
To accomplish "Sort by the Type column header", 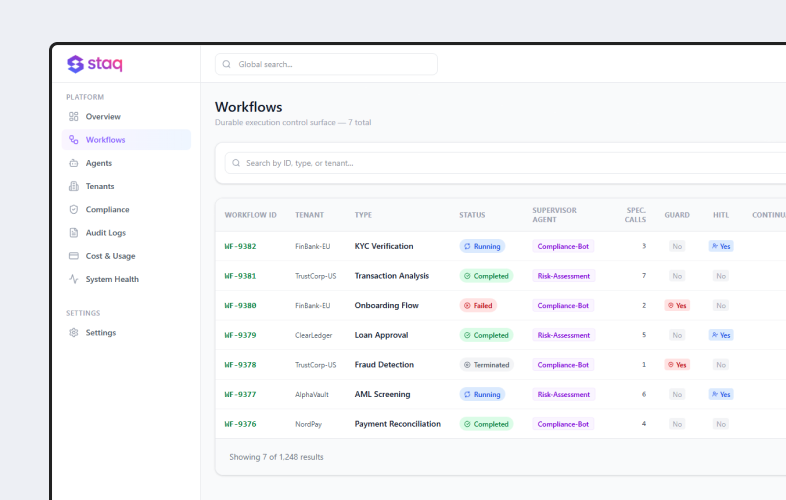I will pyautogui.click(x=363, y=215).
